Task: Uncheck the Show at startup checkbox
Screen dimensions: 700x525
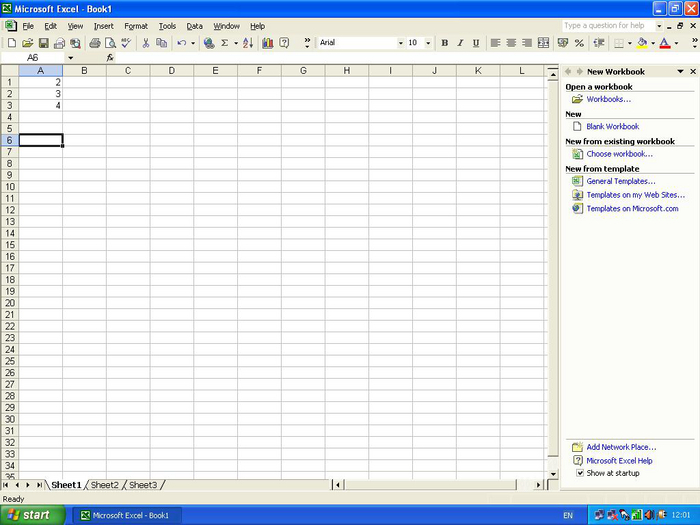Action: pos(580,474)
